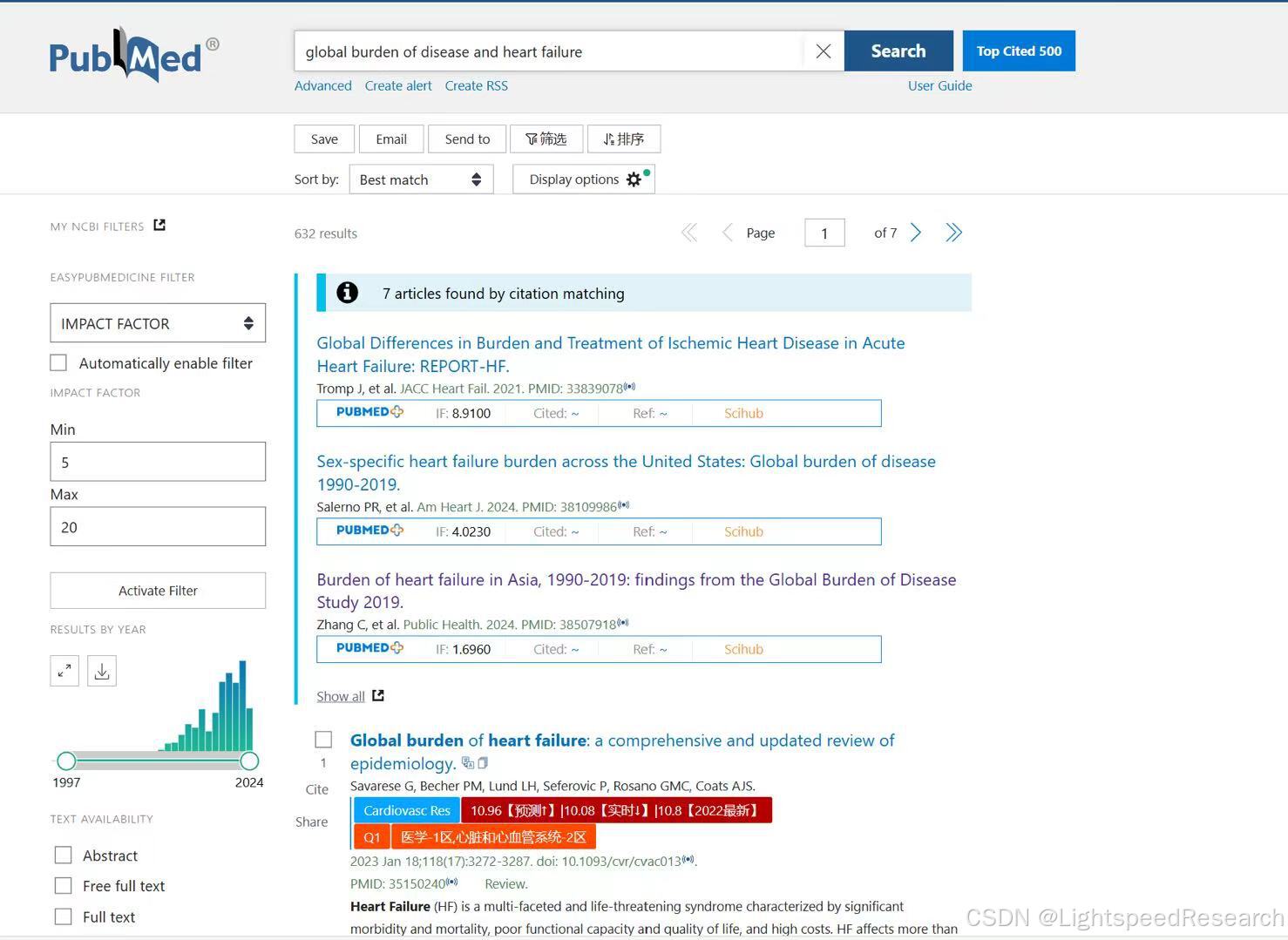Screen dimensions: 1288x940
Task: Click the impact factor Max input field
Action: click(x=158, y=527)
